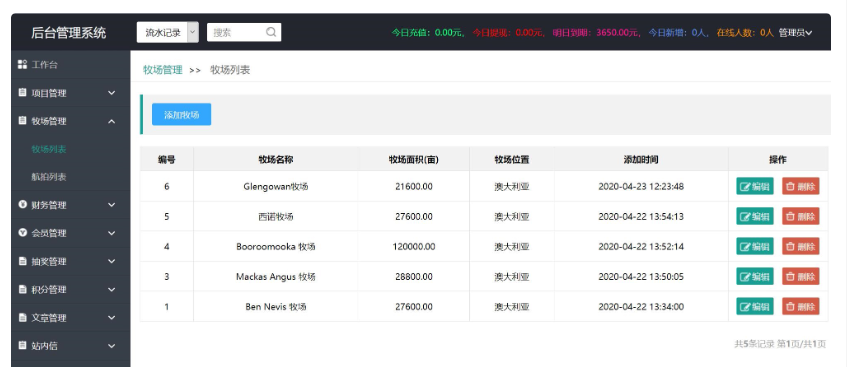Select 牧场列表 in the sidebar
The image size is (847, 367).
(x=49, y=149)
